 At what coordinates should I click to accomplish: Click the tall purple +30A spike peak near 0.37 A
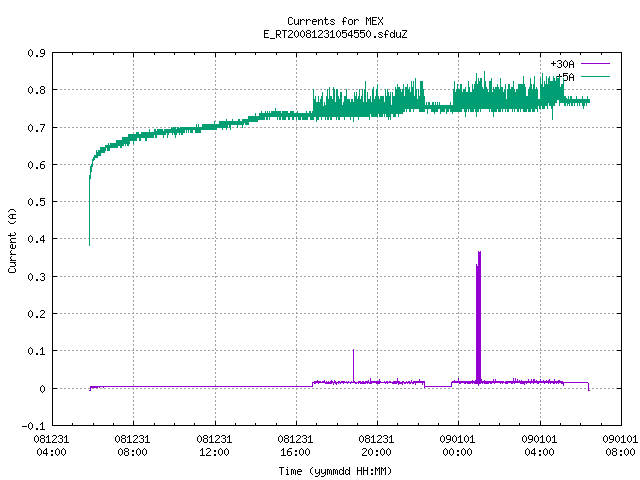[479, 253]
